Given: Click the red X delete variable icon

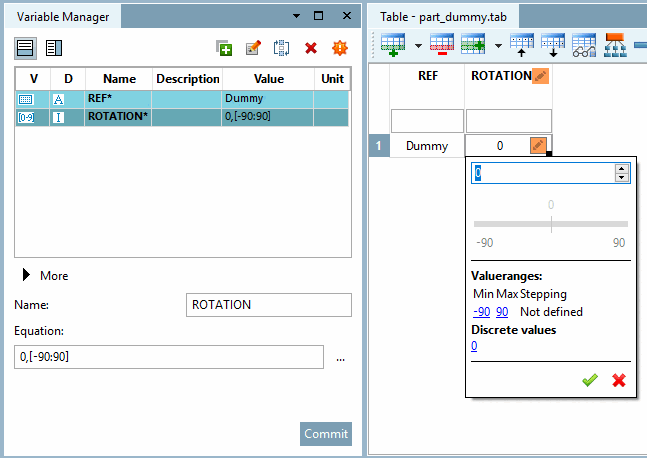Looking at the screenshot, I should 311,47.
